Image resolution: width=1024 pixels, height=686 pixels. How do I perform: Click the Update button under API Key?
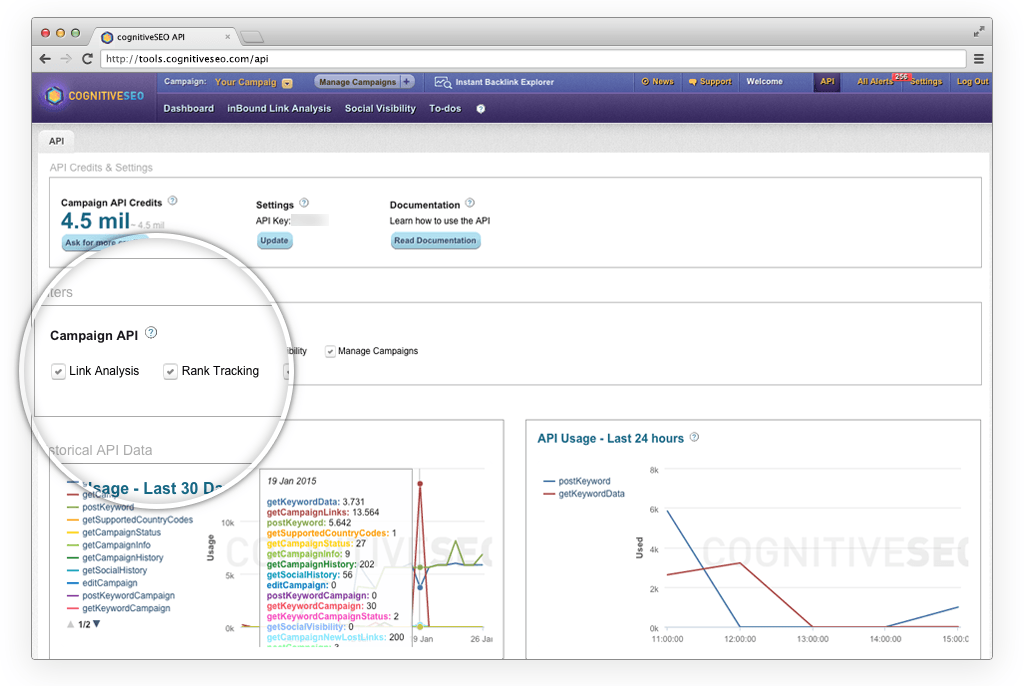point(274,240)
